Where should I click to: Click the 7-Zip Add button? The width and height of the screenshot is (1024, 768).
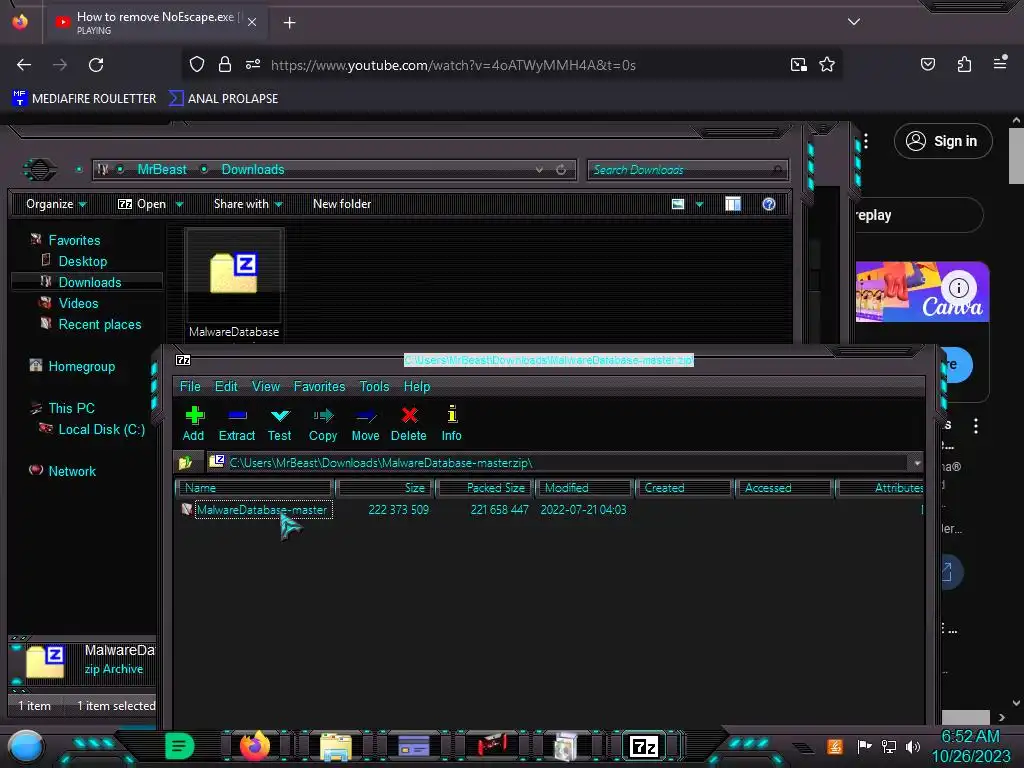(x=193, y=423)
